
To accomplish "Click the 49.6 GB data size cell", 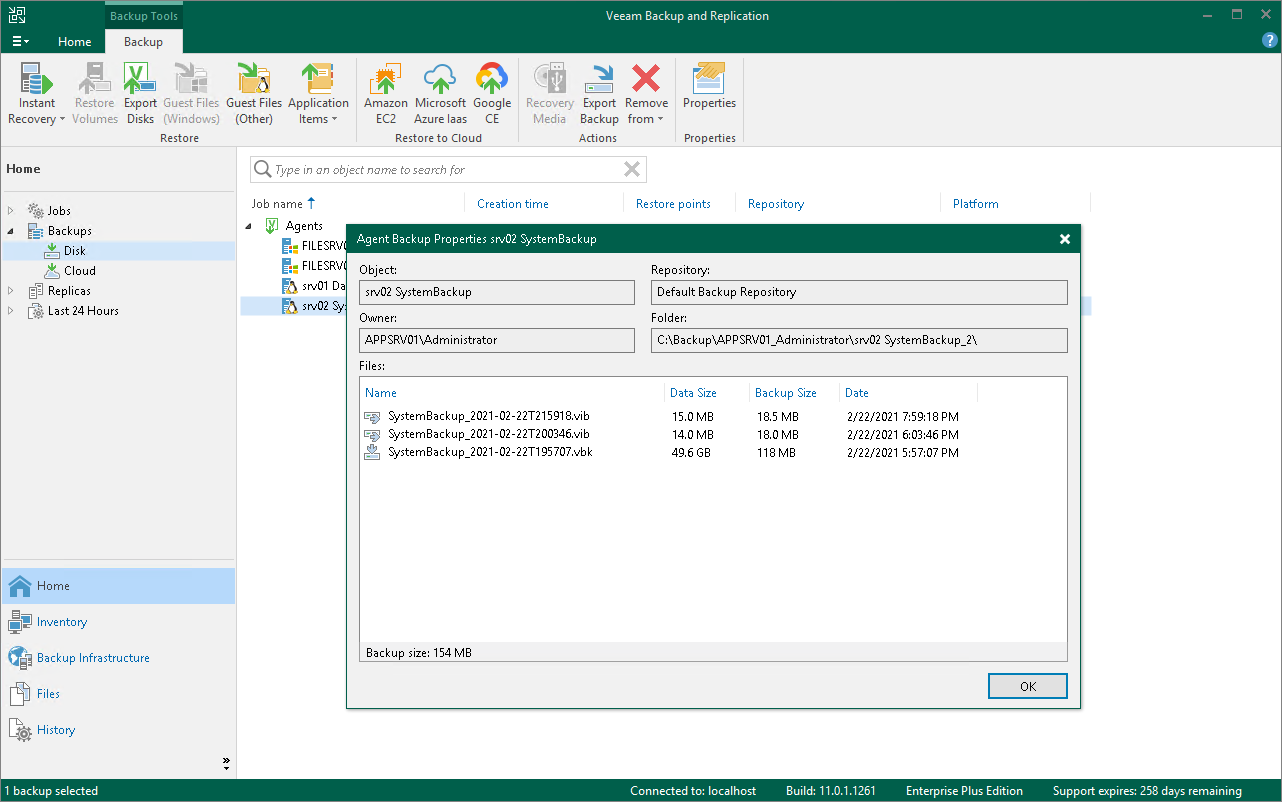I will pos(693,452).
